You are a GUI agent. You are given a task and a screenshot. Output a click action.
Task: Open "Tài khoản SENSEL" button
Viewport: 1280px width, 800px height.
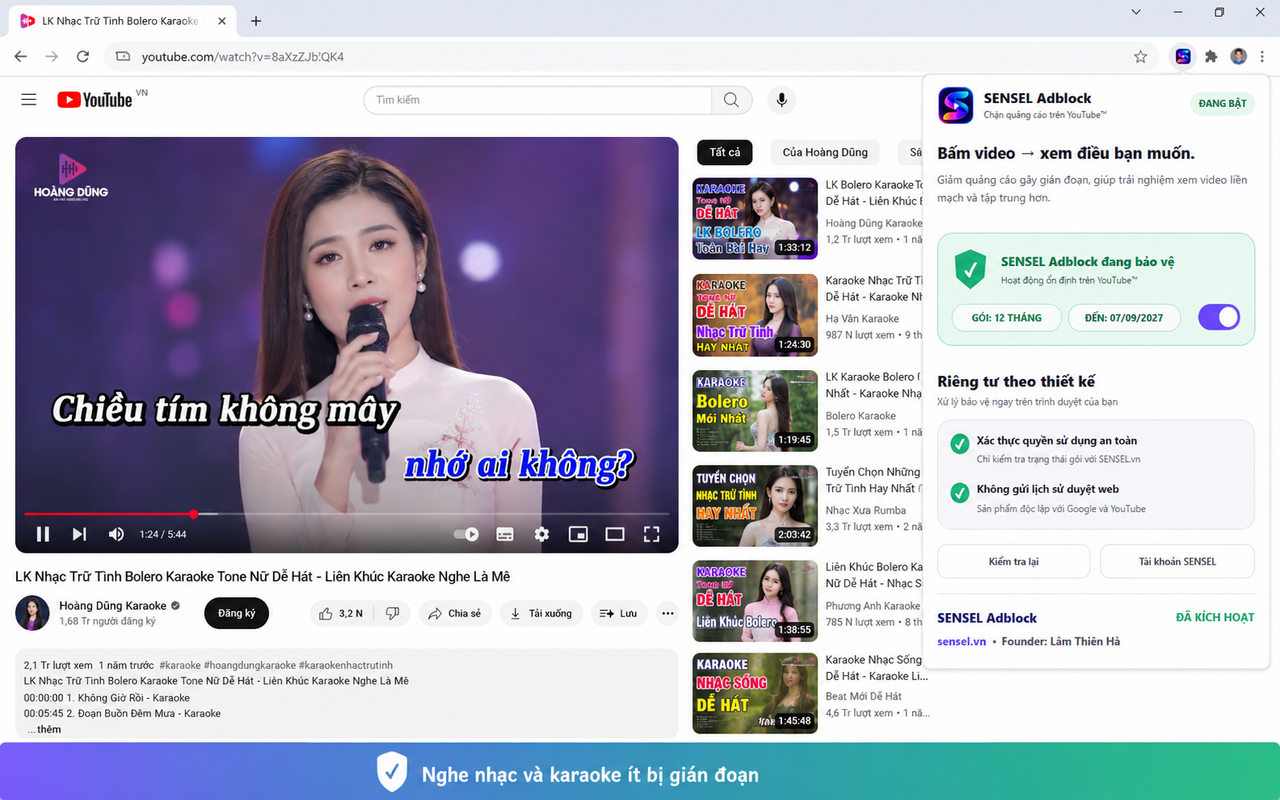(x=1177, y=561)
